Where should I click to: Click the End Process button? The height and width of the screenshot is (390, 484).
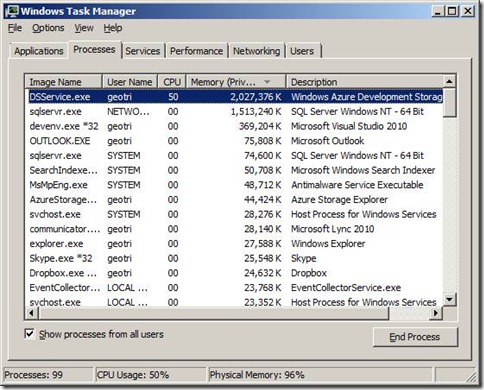tap(415, 337)
